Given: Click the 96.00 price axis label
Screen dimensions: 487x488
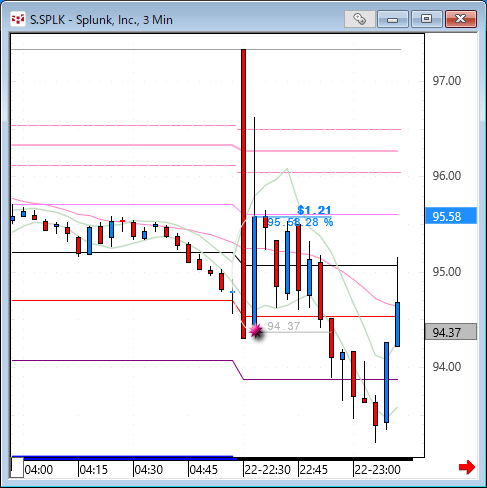Looking at the screenshot, I should click(x=447, y=176).
